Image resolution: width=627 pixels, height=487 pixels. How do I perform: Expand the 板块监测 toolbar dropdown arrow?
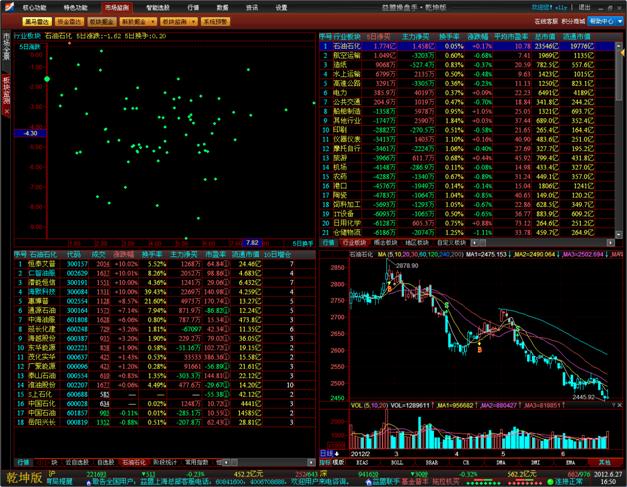pos(194,22)
